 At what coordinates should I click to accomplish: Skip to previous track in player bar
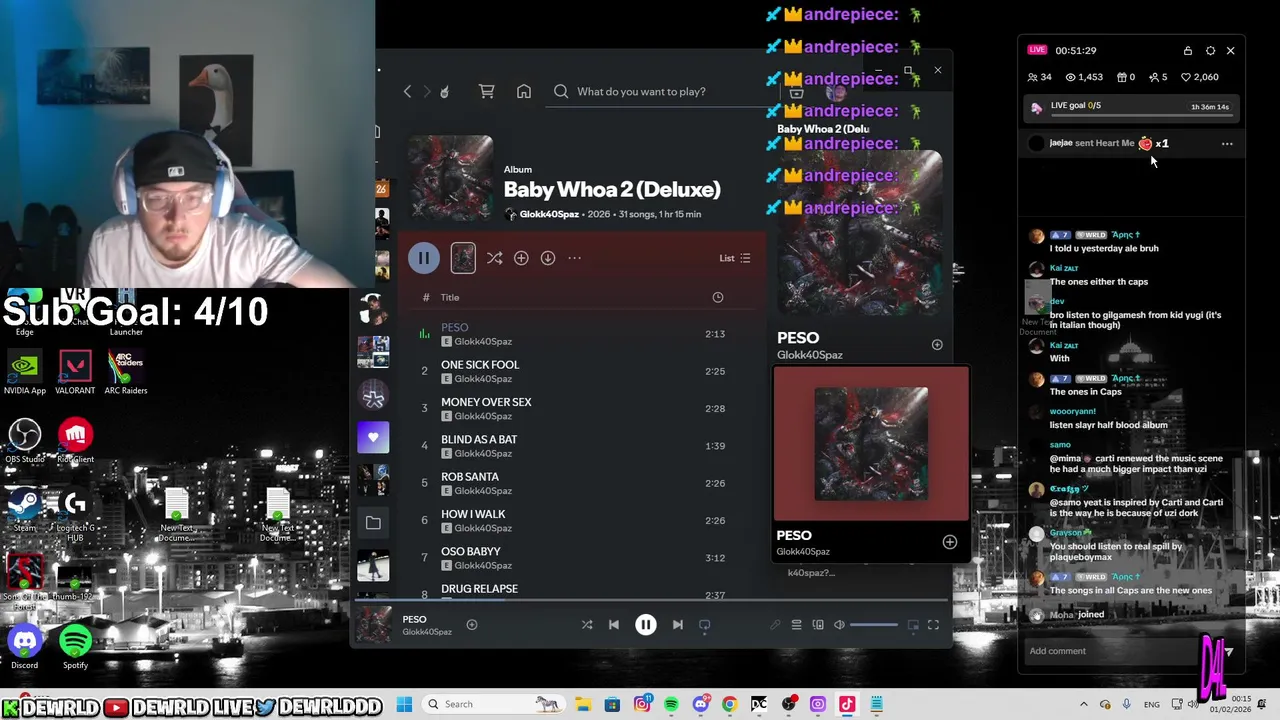614,625
